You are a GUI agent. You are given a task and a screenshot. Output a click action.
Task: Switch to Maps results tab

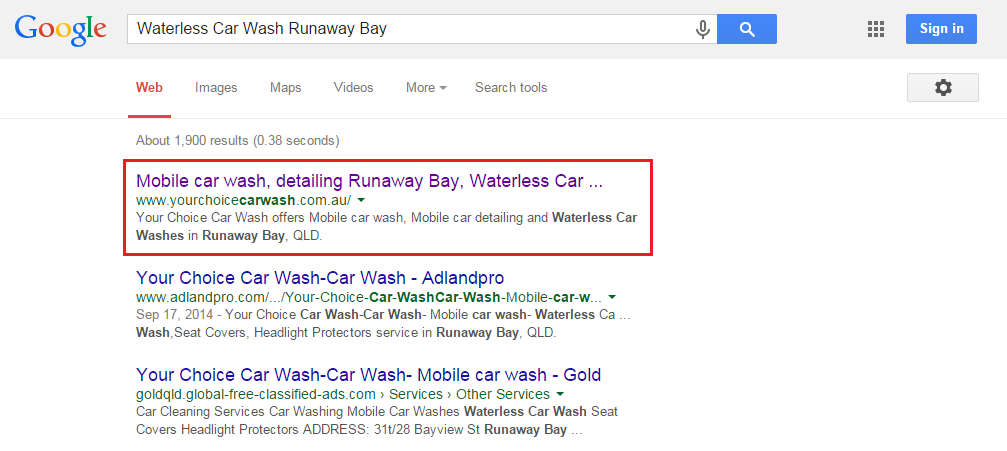[x=285, y=87]
